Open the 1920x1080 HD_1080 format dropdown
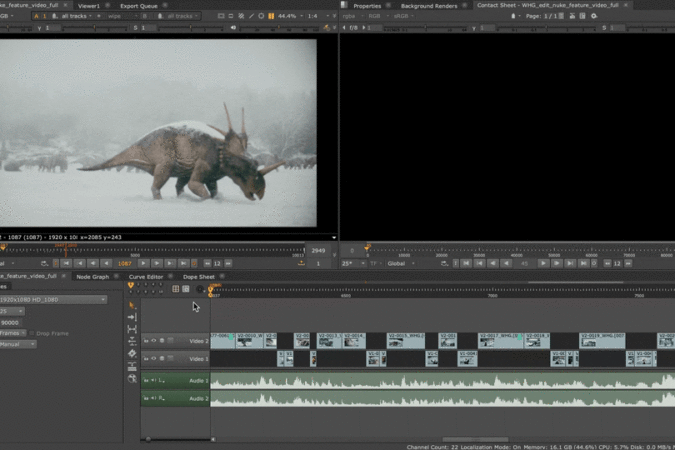The height and width of the screenshot is (450, 675). point(53,299)
